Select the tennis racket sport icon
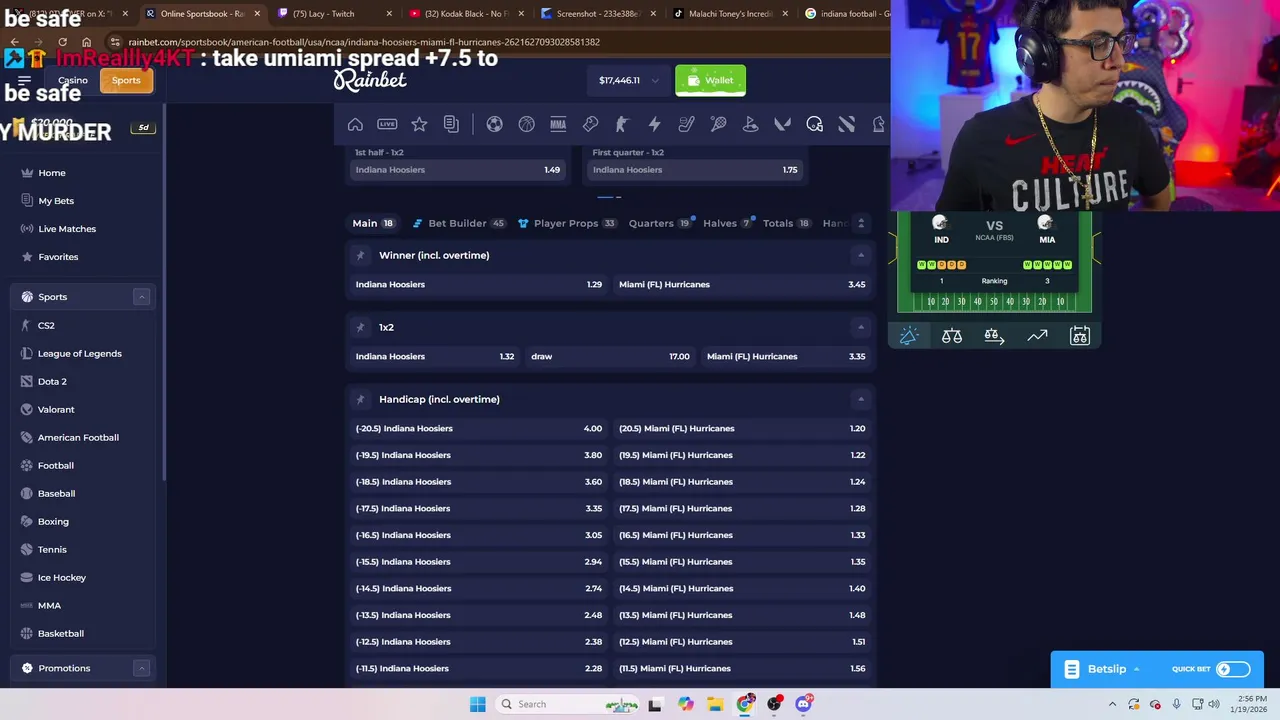The image size is (1280, 720). [718, 124]
